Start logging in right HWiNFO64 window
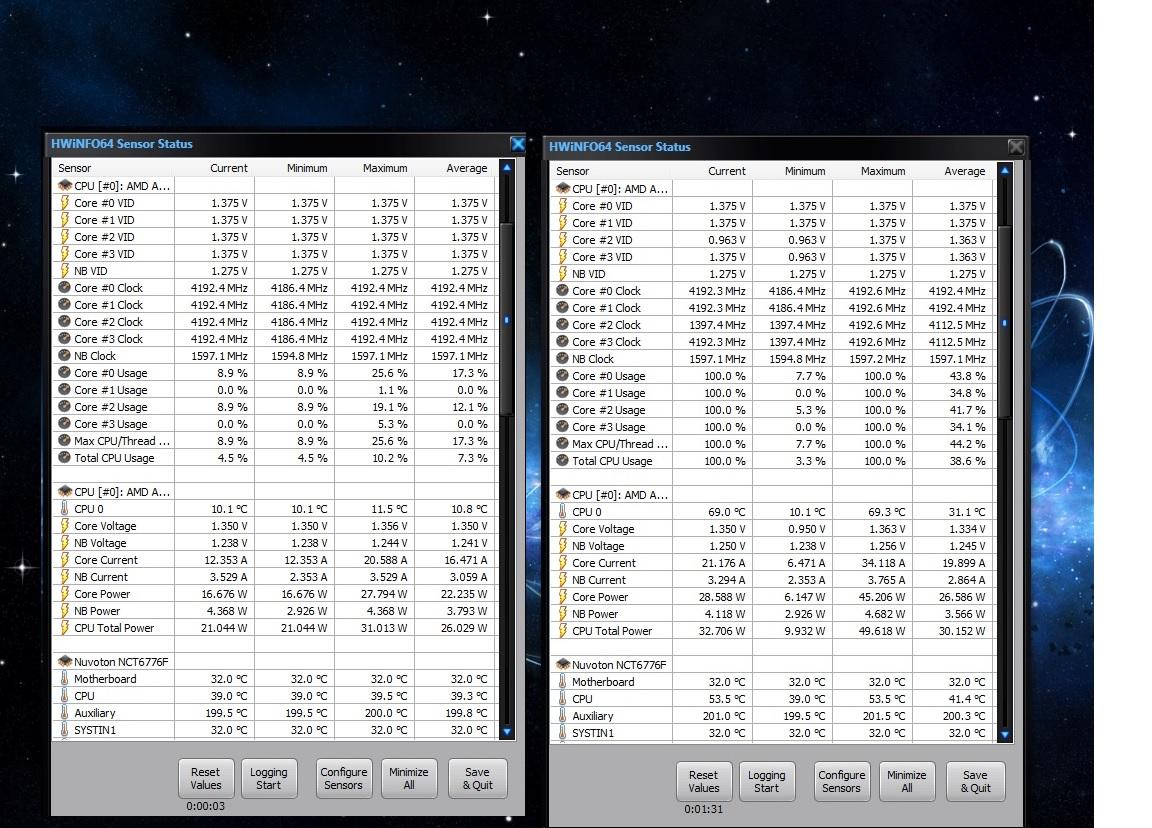This screenshot has height=828, width=1152. click(x=767, y=781)
